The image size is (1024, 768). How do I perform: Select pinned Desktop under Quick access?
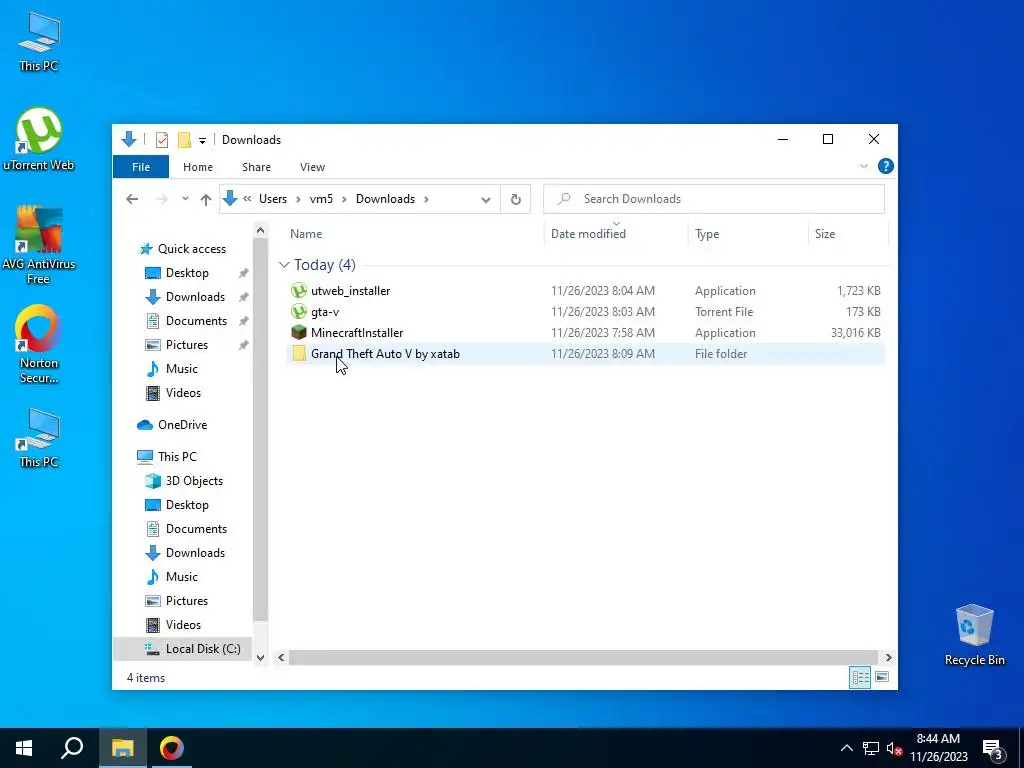(187, 273)
